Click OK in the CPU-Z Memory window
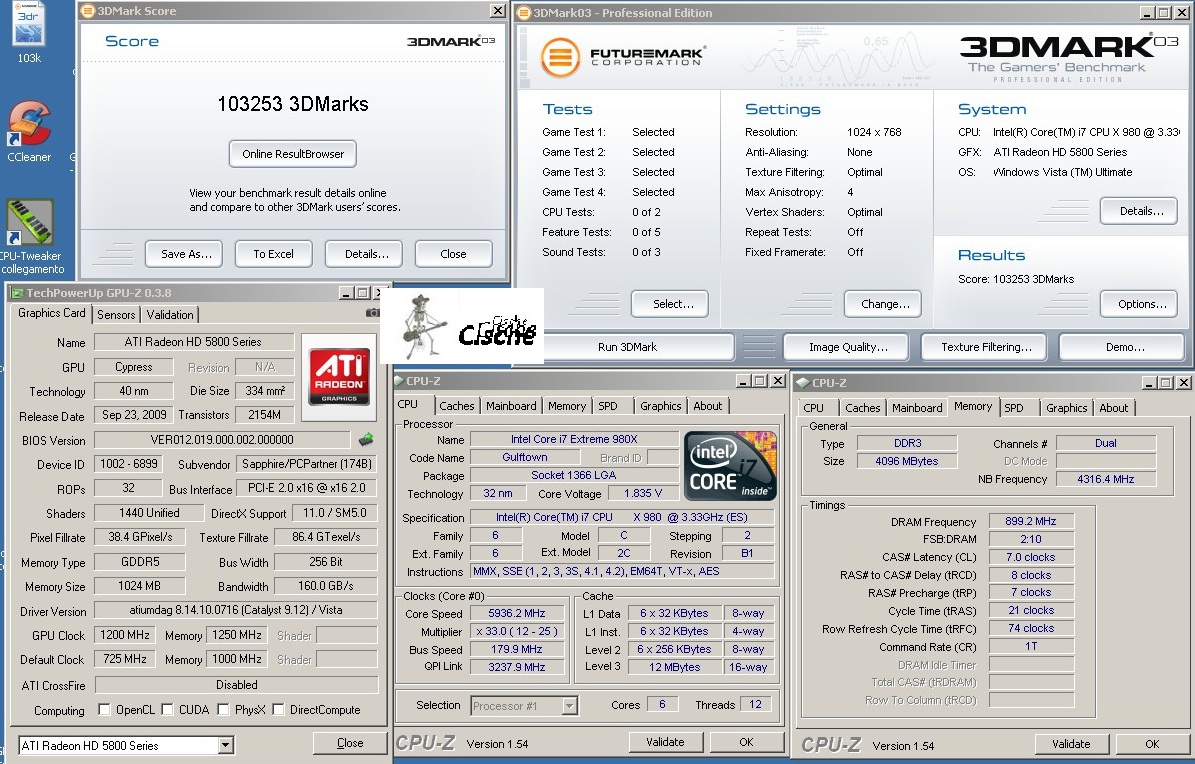 click(x=1152, y=744)
